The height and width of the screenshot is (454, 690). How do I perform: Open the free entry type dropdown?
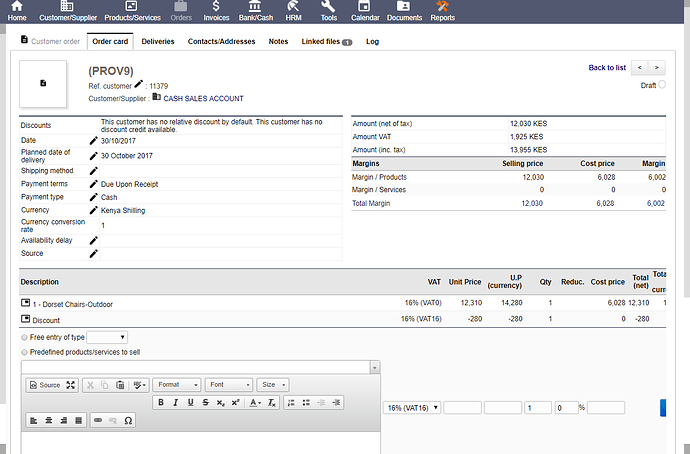107,337
